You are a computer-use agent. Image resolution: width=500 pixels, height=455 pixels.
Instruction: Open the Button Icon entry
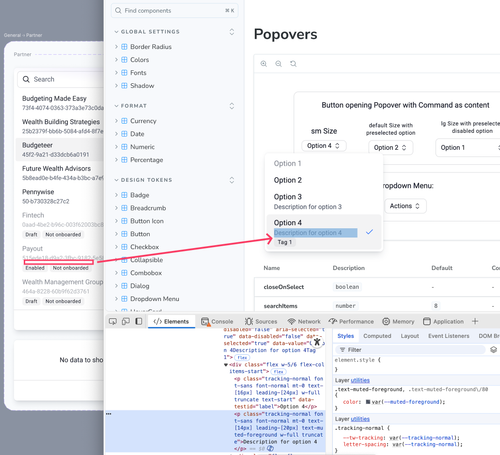tap(147, 221)
